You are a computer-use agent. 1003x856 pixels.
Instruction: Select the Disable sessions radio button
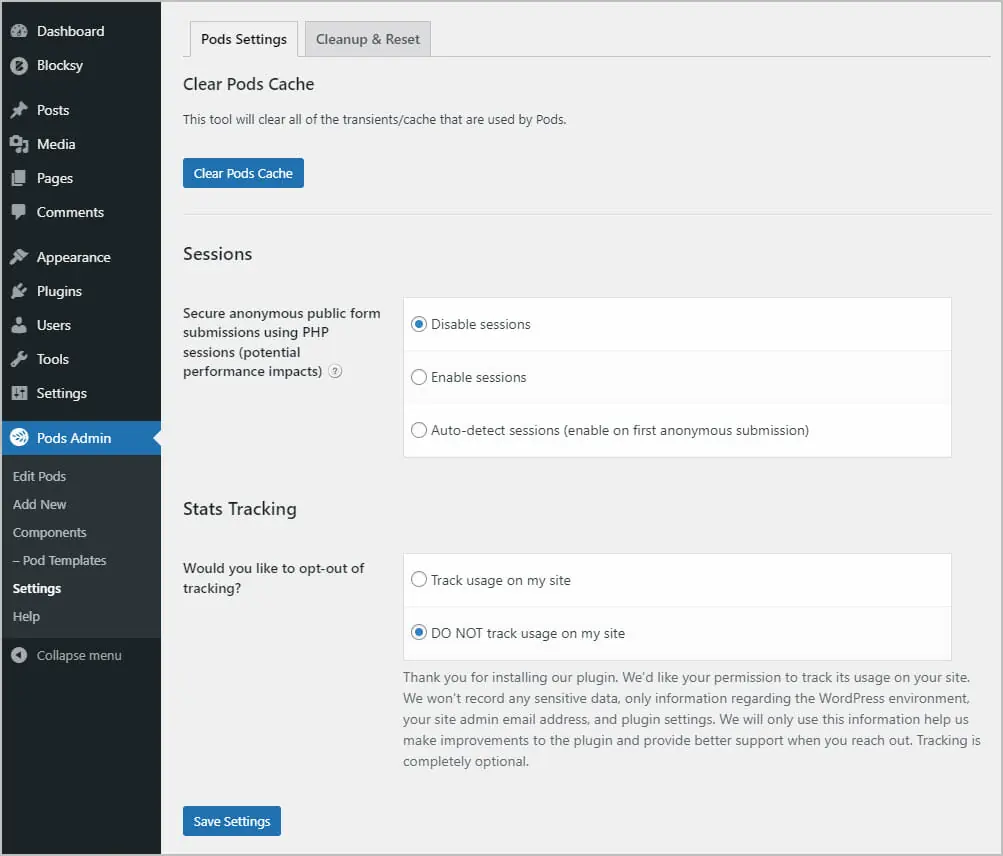(419, 324)
